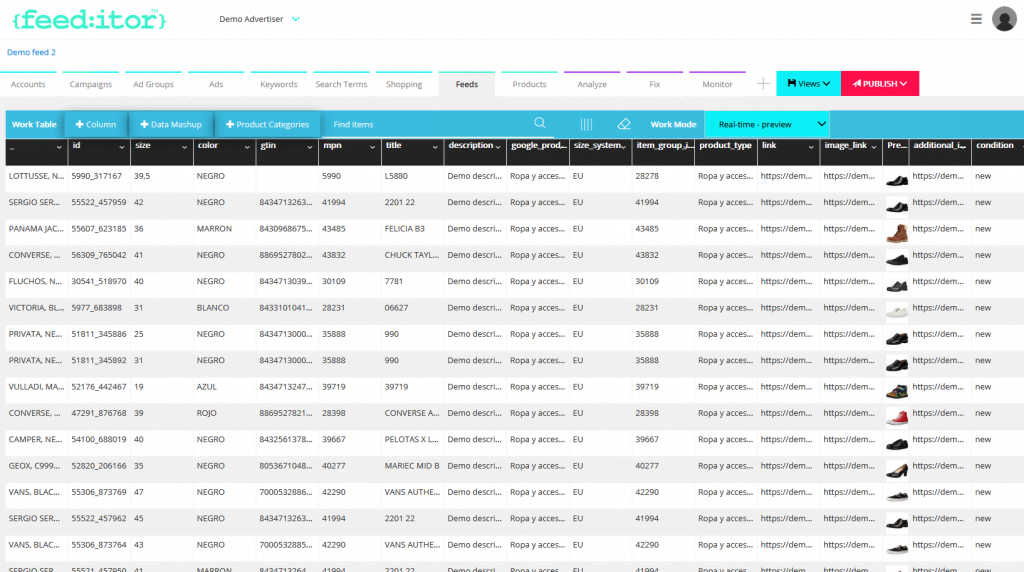This screenshot has height=572, width=1024.
Task: Add a new tab with plus icon
Action: (762, 84)
